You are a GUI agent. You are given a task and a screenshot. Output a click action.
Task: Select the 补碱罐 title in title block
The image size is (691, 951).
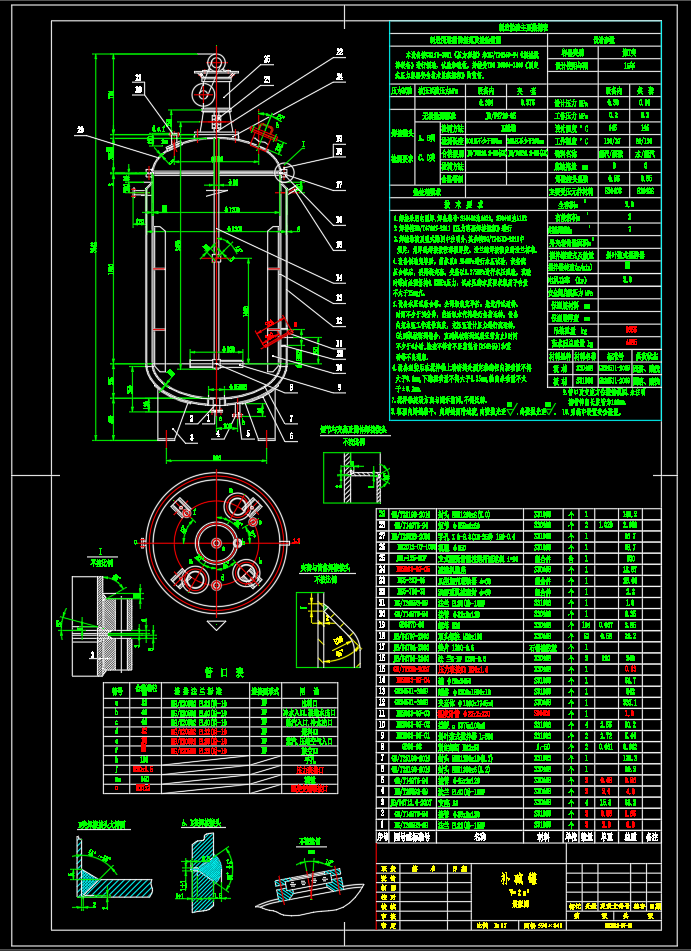(516, 878)
